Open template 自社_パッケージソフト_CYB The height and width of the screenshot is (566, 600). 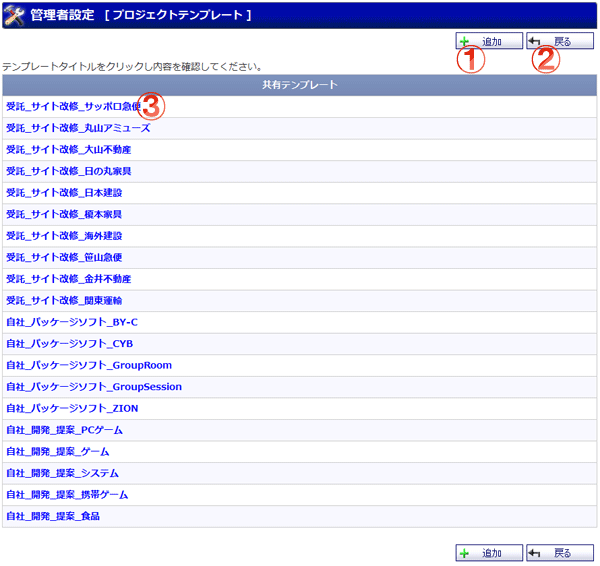[x=70, y=344]
